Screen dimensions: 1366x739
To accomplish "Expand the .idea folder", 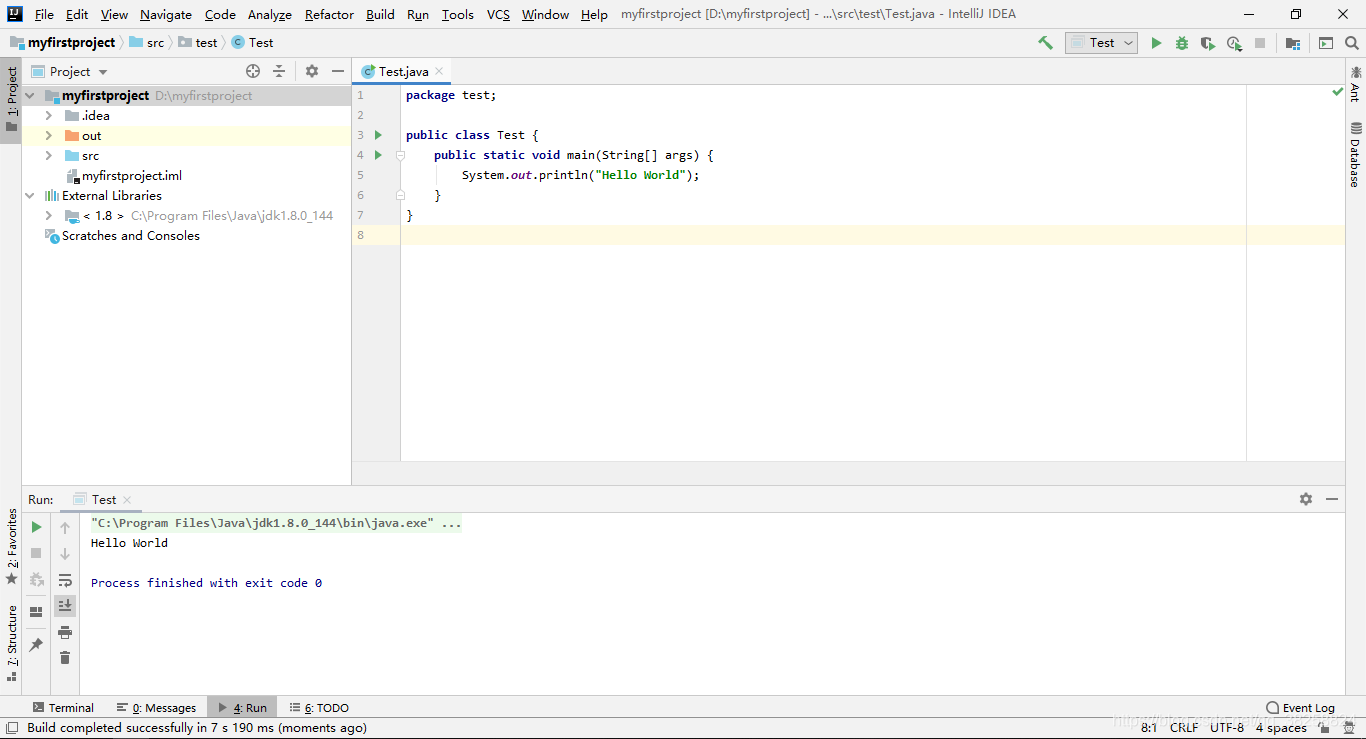I will pyautogui.click(x=48, y=116).
